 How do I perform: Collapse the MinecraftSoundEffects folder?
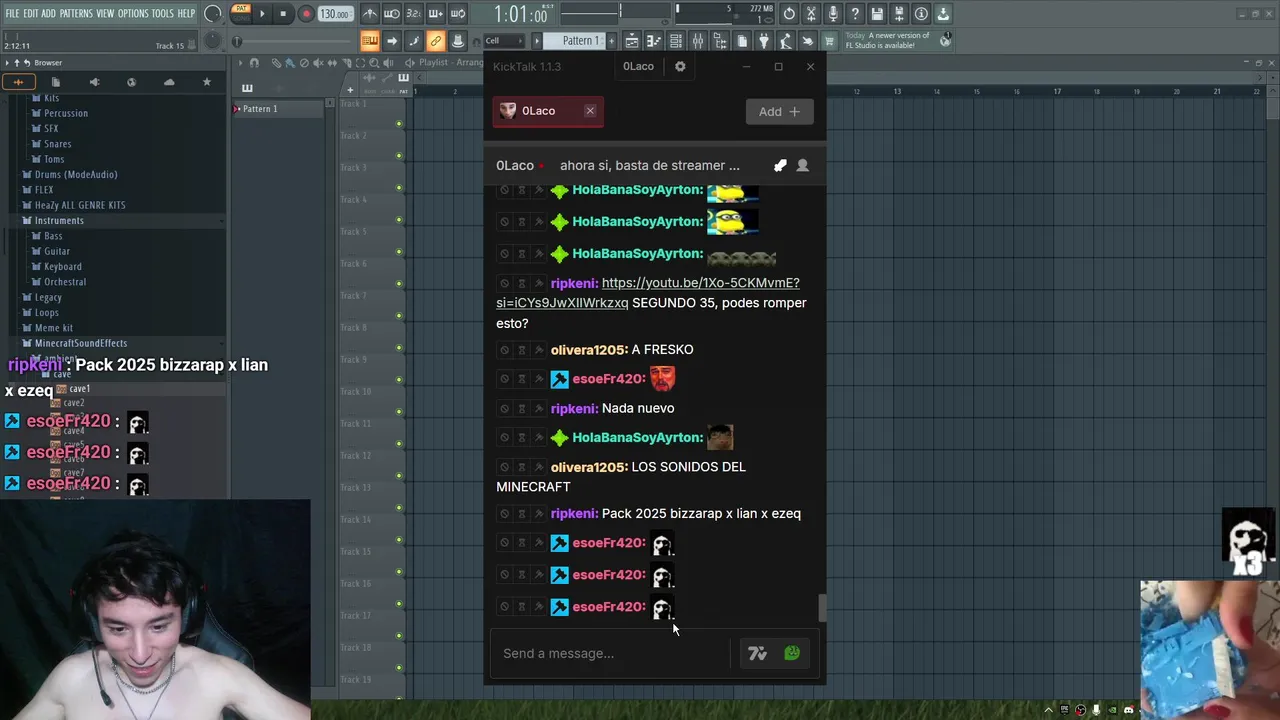click(81, 343)
